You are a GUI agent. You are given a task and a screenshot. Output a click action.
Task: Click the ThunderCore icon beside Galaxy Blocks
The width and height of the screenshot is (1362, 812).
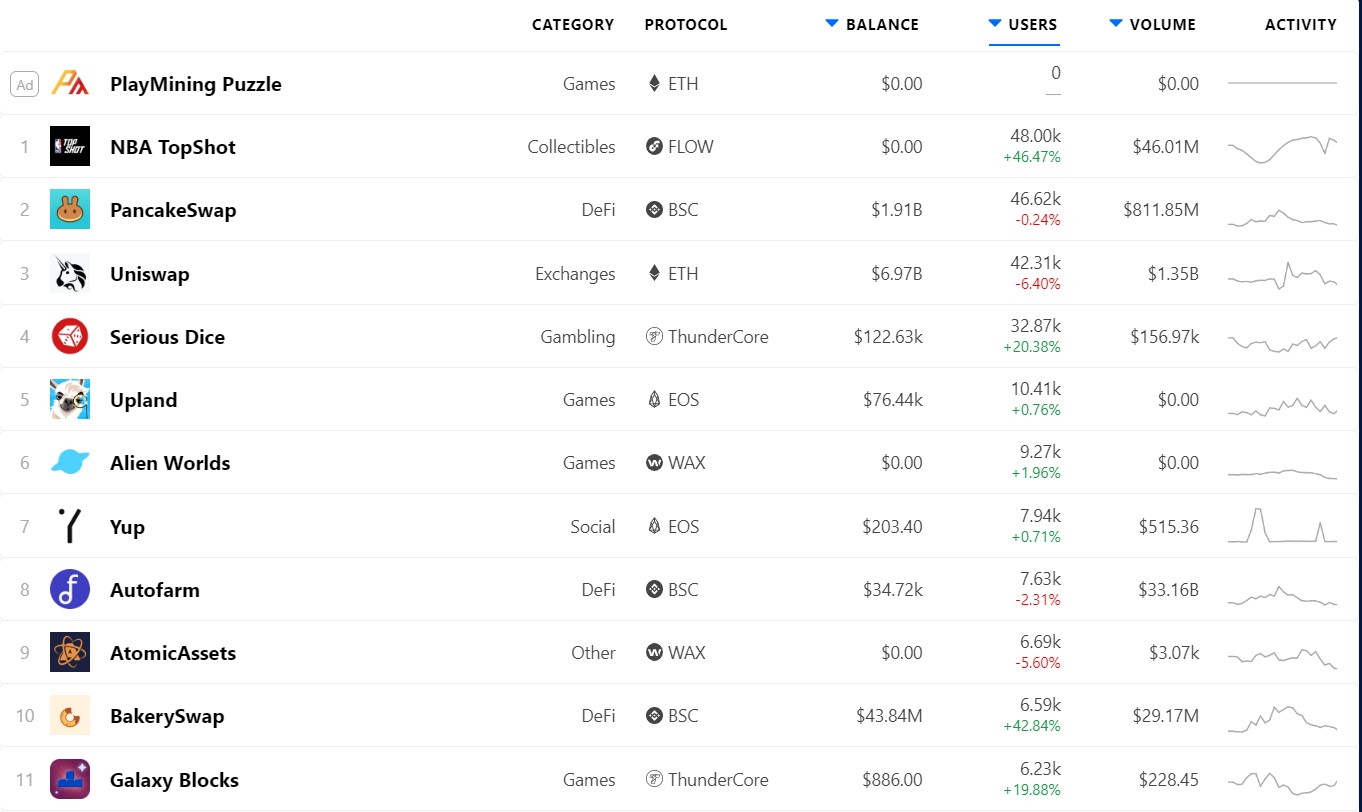653,779
